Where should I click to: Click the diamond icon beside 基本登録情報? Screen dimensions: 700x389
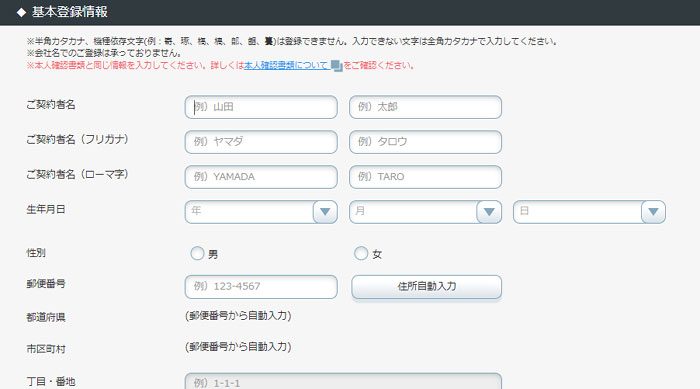[21, 13]
